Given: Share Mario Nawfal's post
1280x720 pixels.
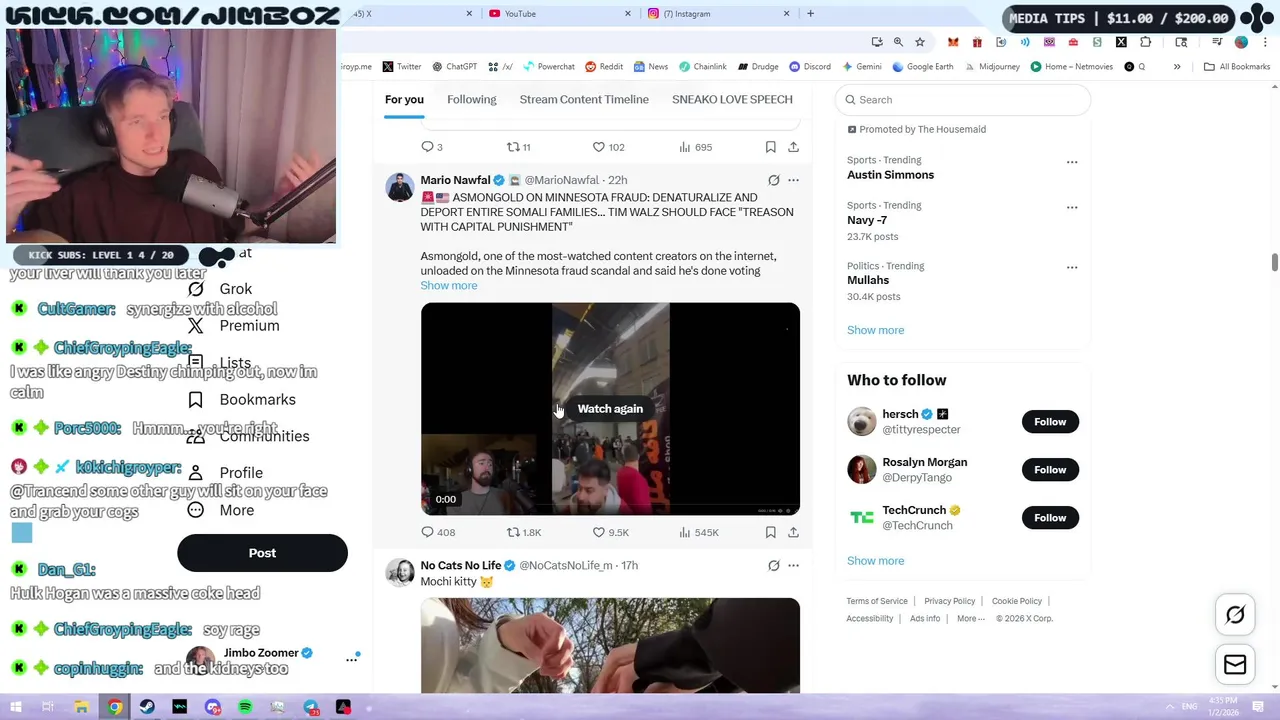Looking at the screenshot, I should [x=793, y=532].
